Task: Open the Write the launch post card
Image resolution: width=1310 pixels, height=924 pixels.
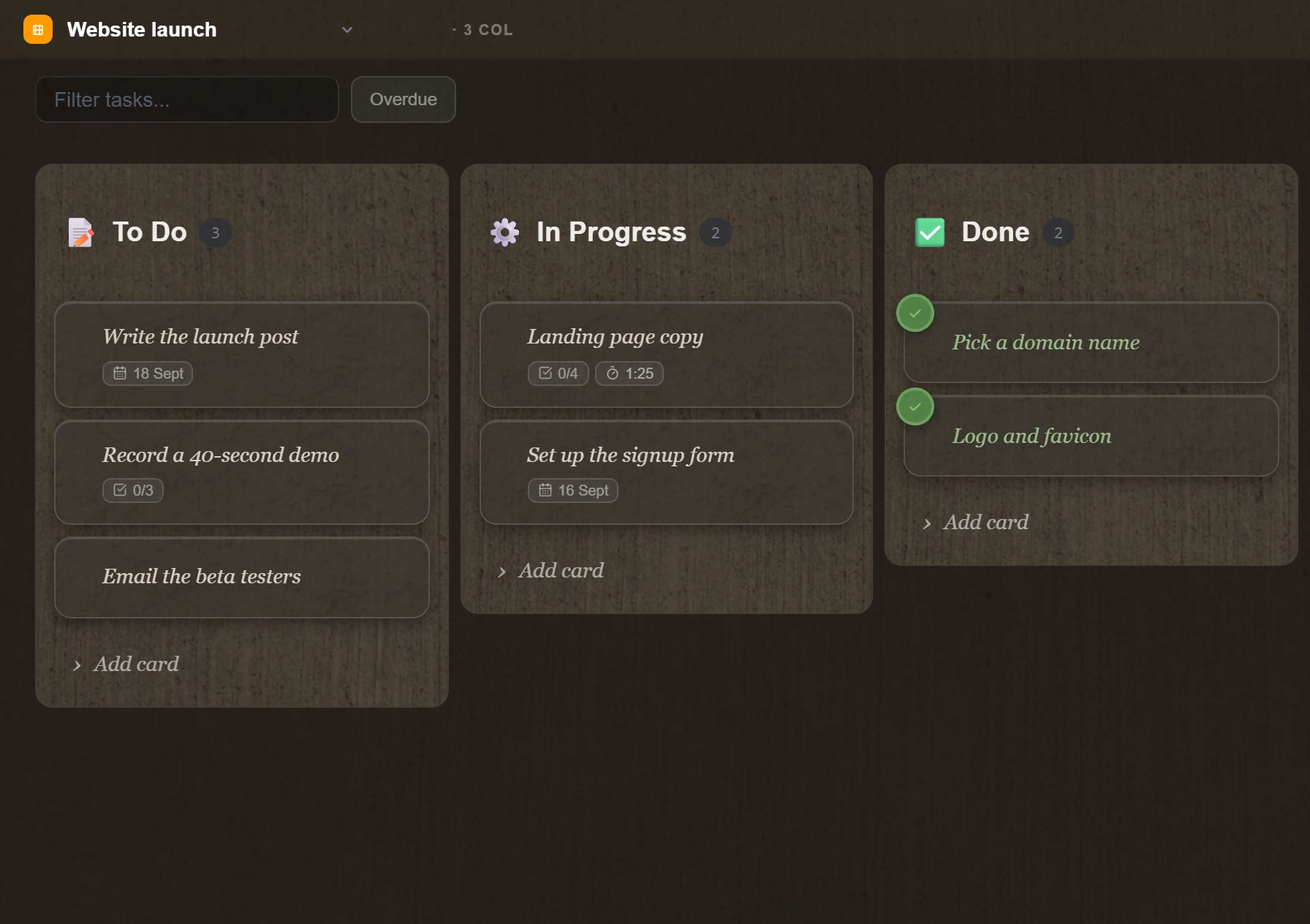Action: [242, 355]
